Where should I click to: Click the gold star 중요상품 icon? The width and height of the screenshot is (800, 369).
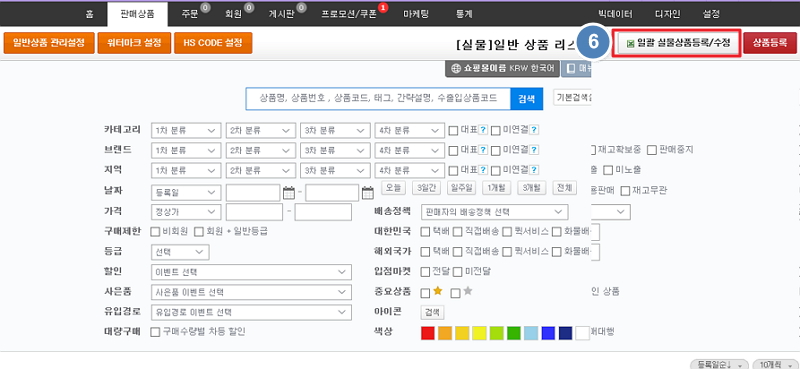pos(438,291)
